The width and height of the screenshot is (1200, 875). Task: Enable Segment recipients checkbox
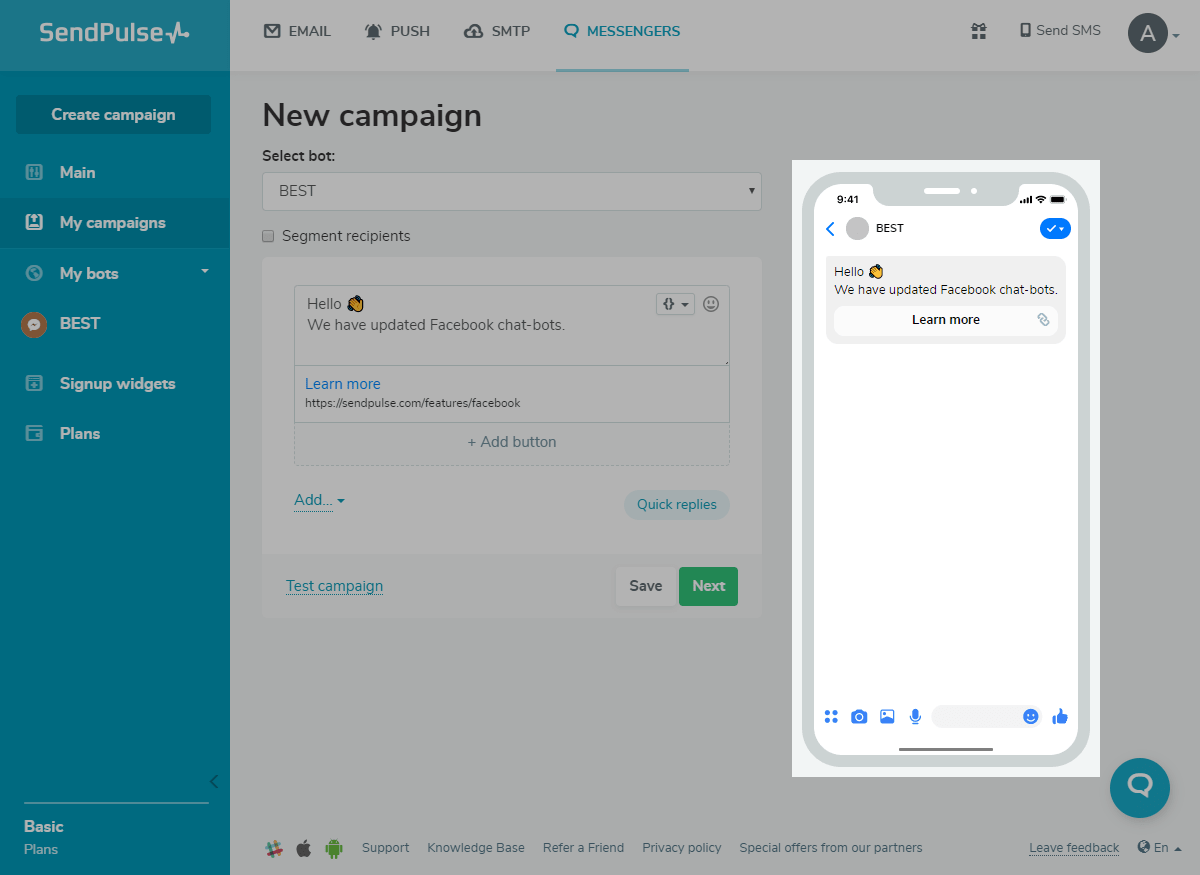268,236
